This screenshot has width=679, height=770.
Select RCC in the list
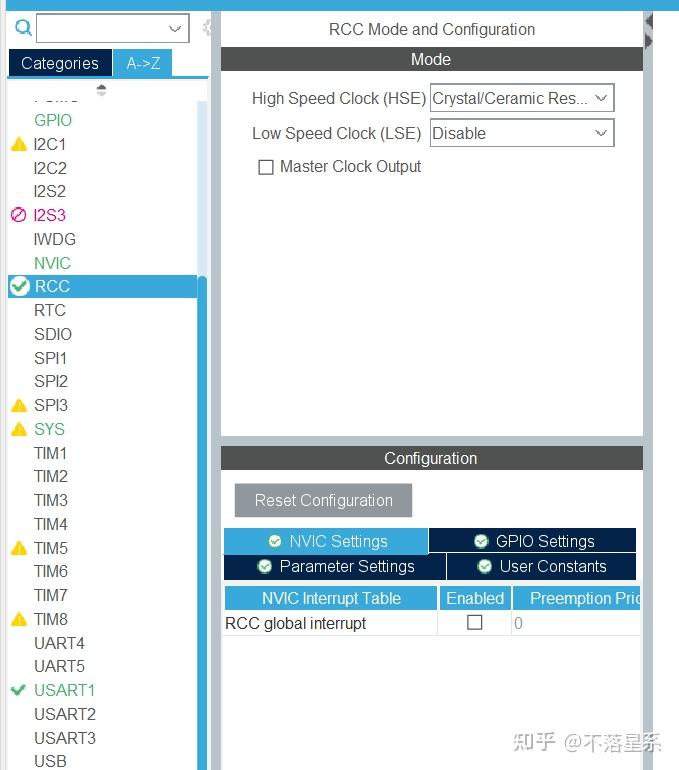(x=103, y=286)
